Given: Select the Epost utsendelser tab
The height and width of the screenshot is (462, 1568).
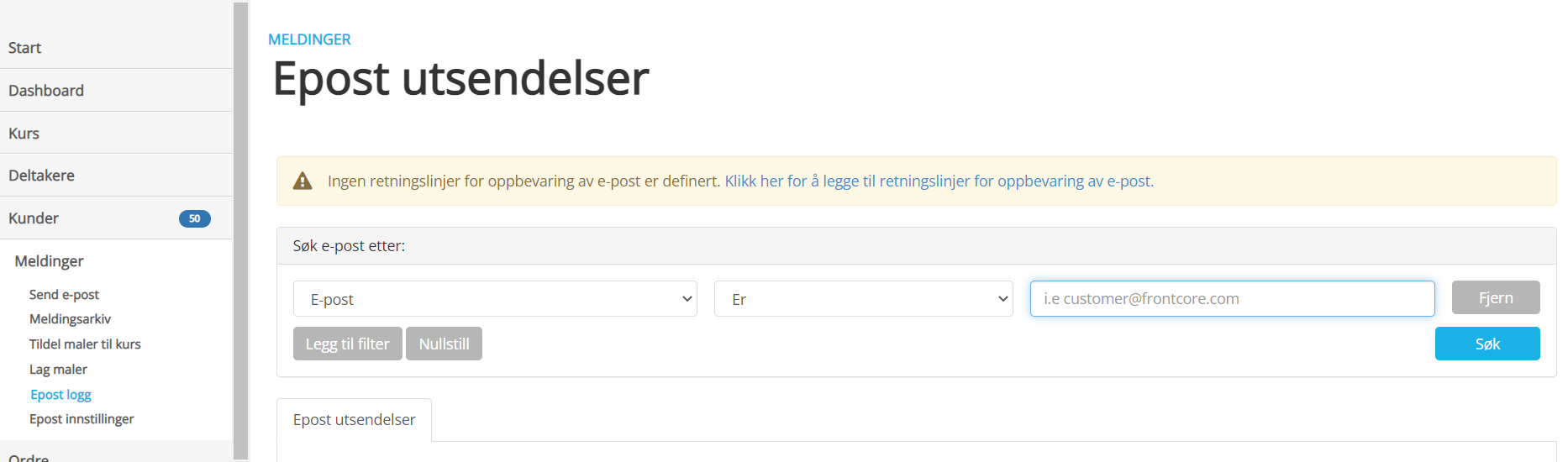Looking at the screenshot, I should [354, 420].
